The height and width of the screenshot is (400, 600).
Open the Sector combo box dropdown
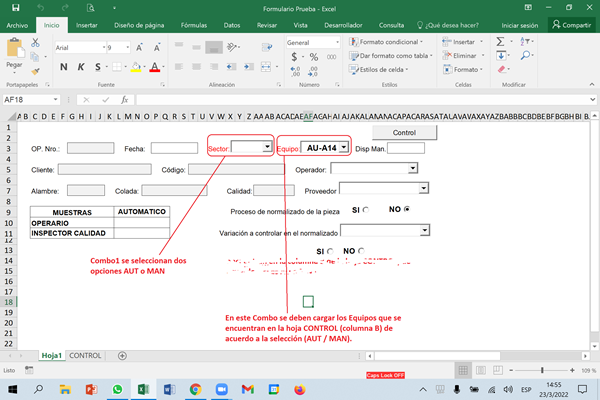point(266,147)
